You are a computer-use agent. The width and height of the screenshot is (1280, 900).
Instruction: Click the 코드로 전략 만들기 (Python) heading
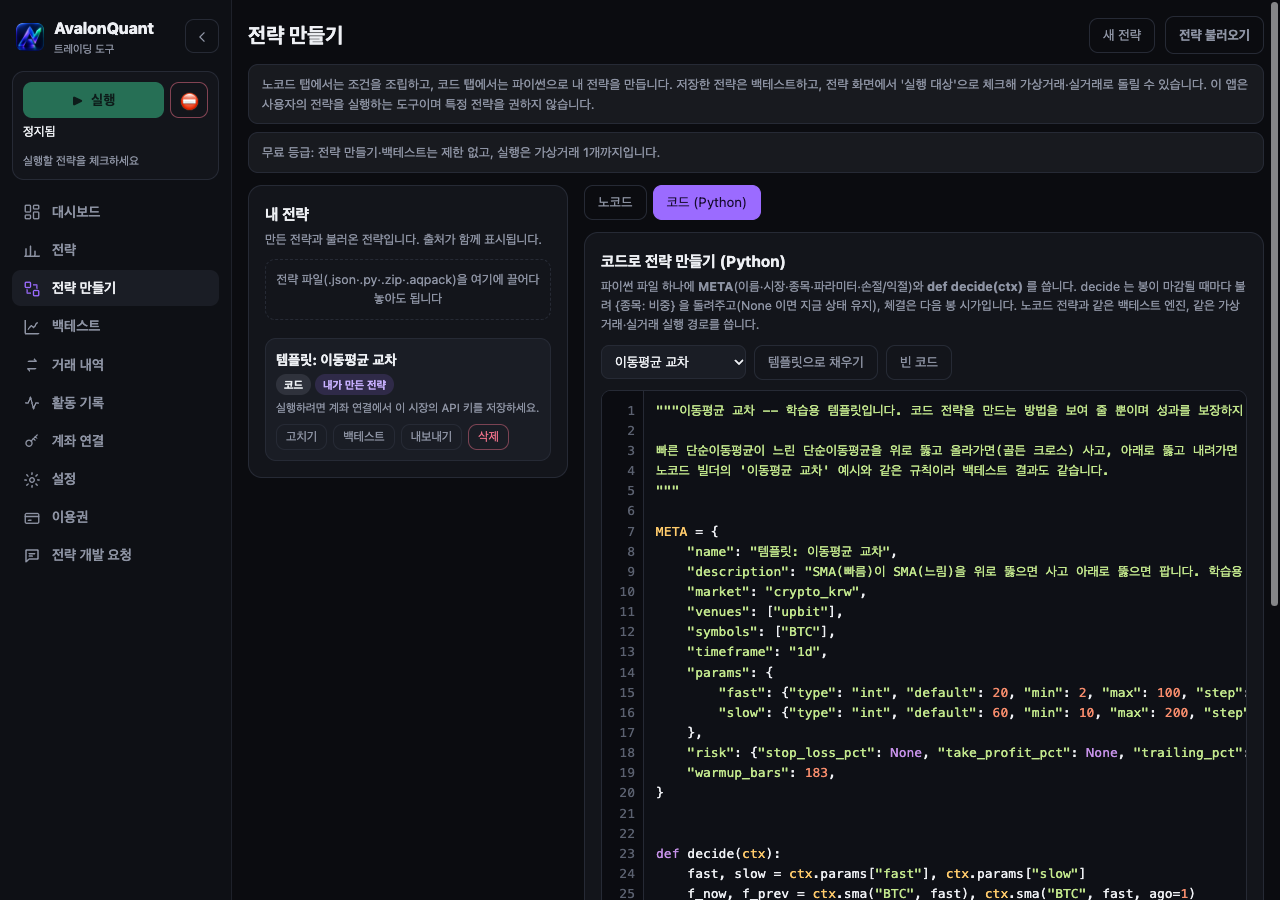pos(693,262)
